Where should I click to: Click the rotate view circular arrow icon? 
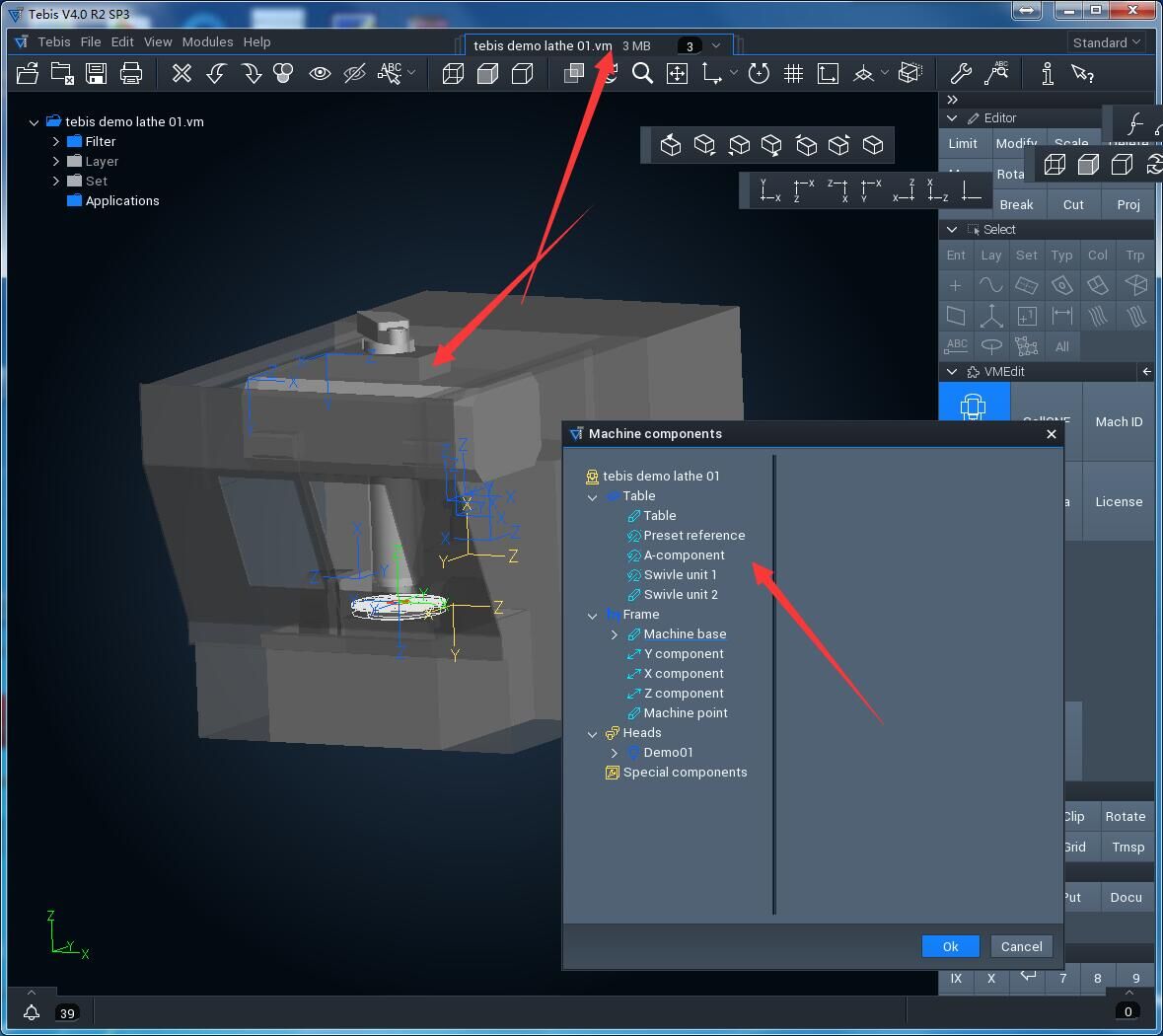point(758,73)
